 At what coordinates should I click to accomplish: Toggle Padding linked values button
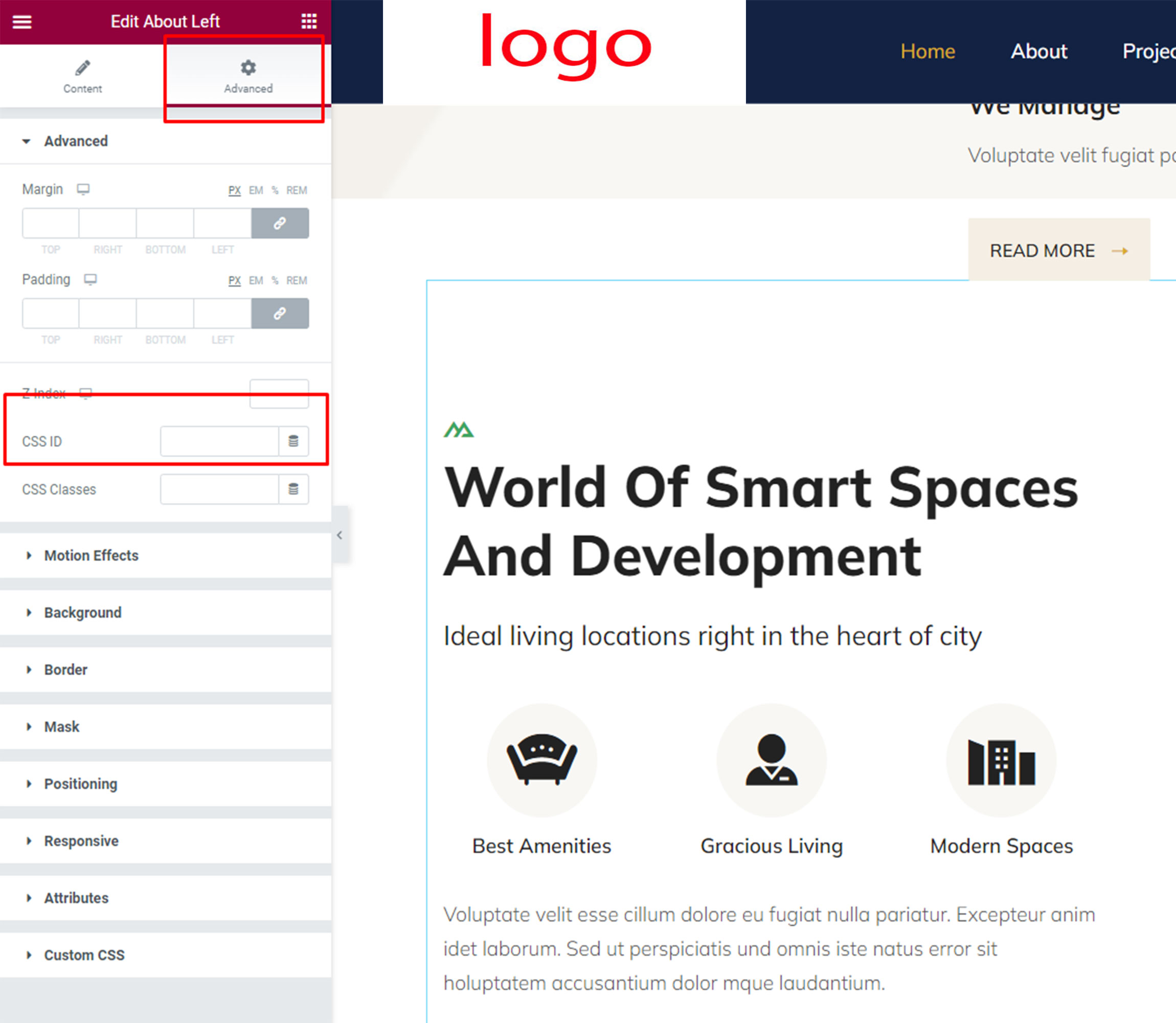tap(280, 314)
